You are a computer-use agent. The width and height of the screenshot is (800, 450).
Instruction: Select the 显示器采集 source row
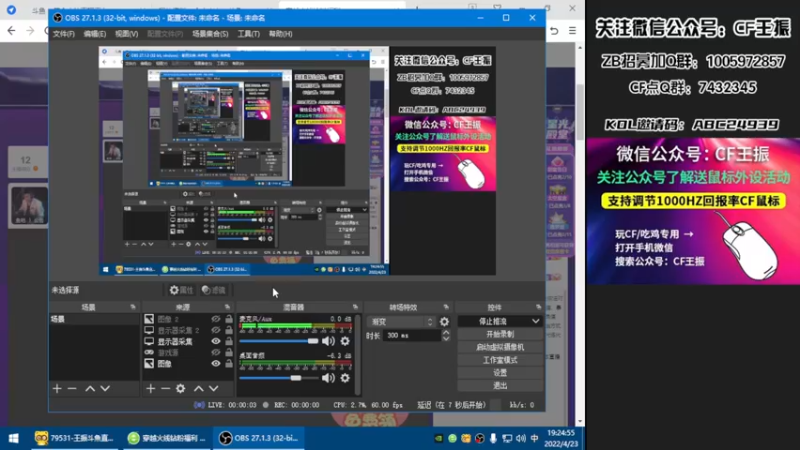(x=188, y=341)
